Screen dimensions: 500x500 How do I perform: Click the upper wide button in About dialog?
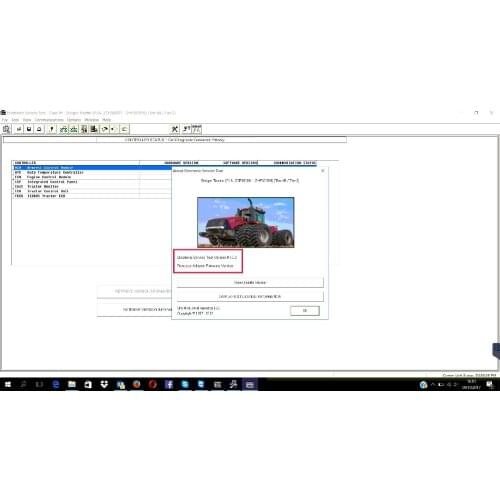click(x=250, y=282)
